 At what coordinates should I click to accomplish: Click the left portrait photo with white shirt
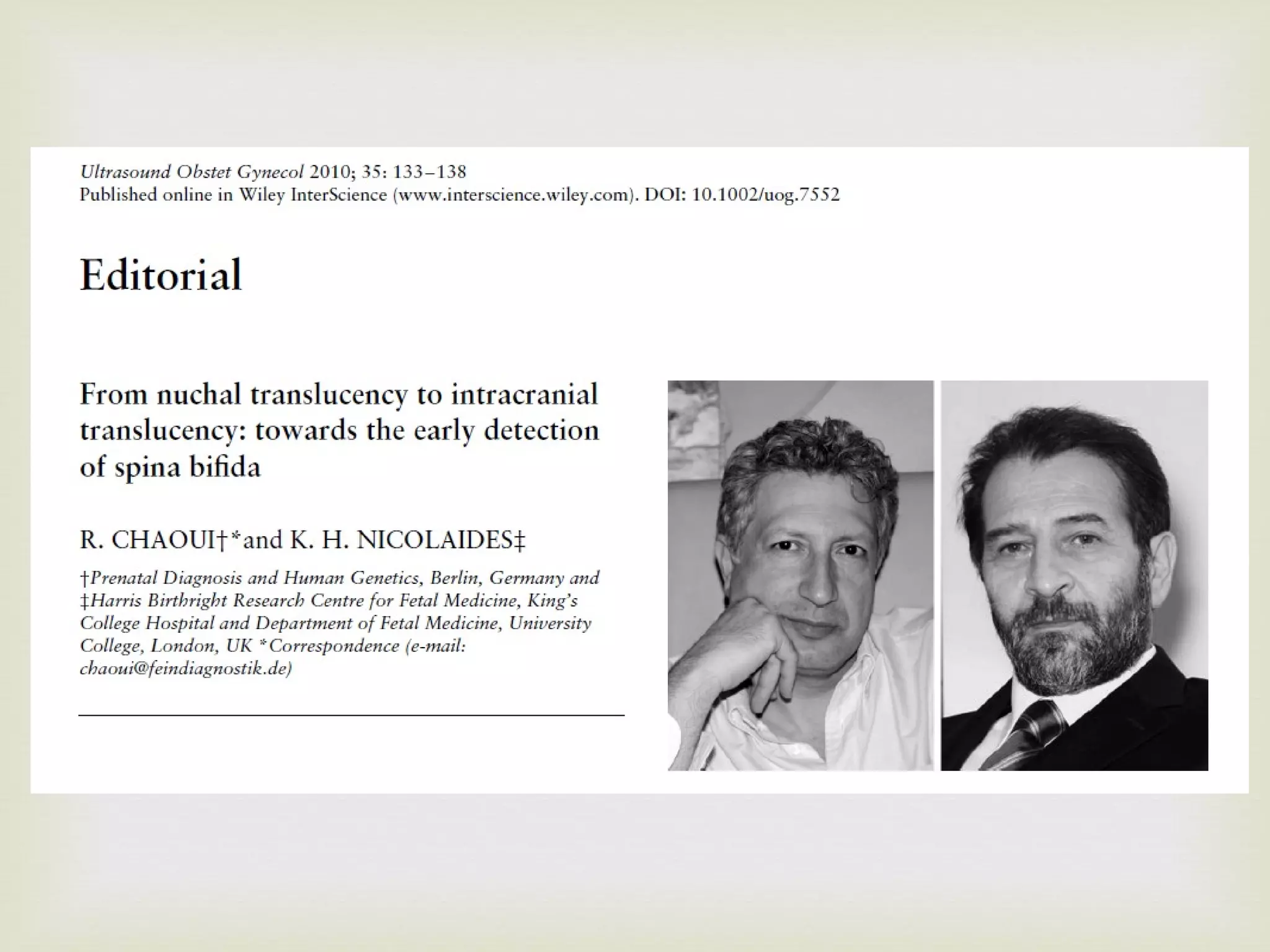pos(800,575)
